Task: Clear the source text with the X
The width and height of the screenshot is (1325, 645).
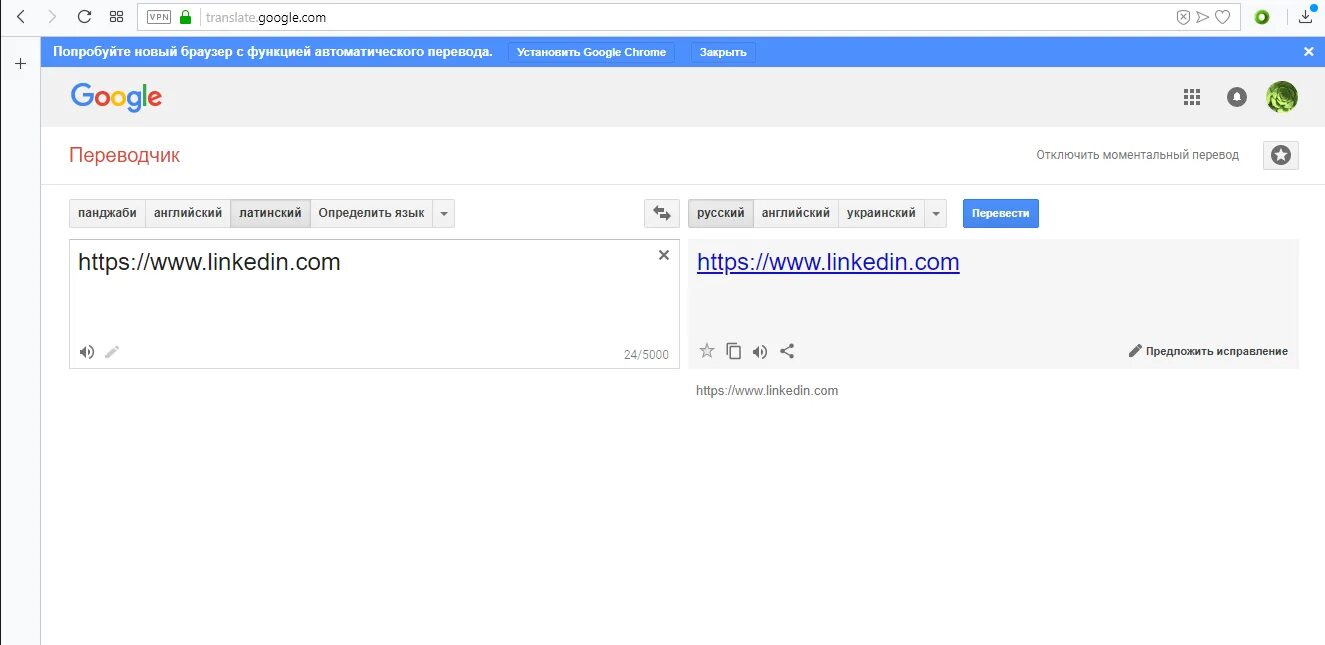Action: (663, 255)
